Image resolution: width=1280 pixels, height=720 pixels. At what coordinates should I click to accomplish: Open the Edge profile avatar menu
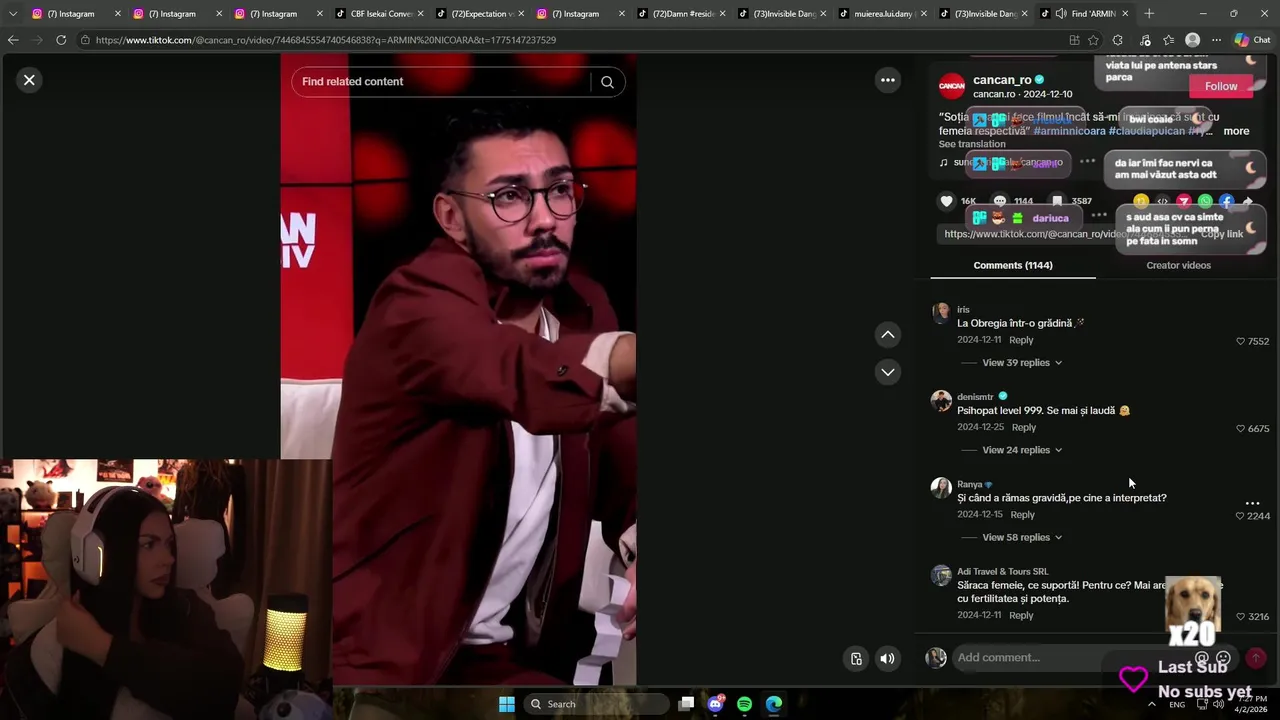point(1192,40)
